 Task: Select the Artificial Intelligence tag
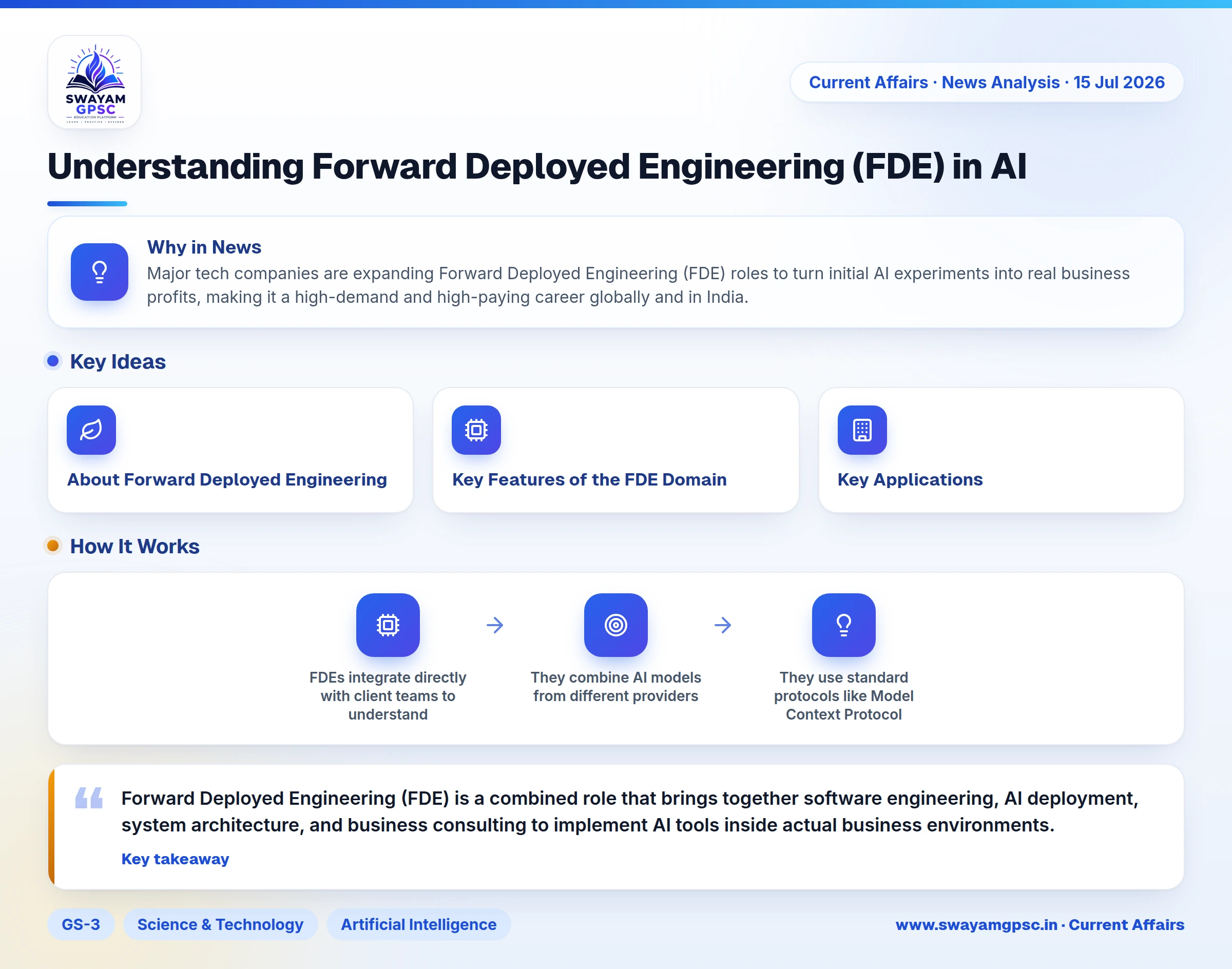tap(419, 924)
